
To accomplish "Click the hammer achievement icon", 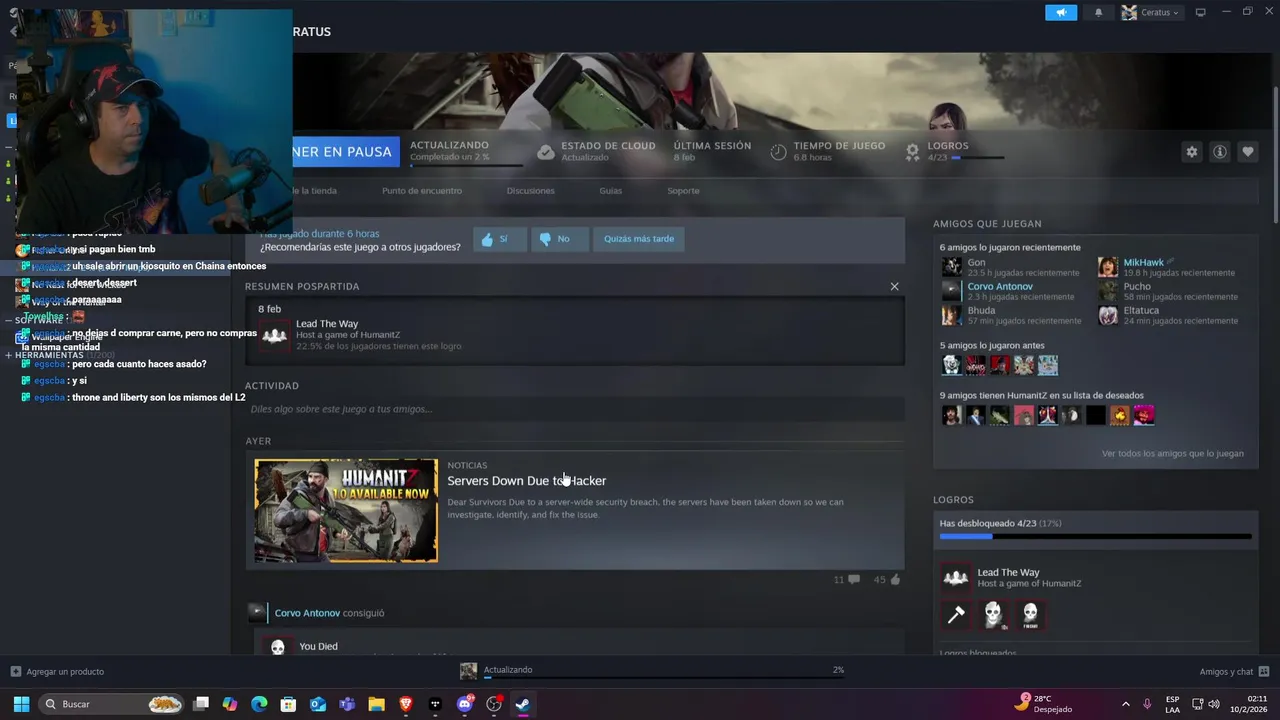I will pyautogui.click(x=956, y=615).
